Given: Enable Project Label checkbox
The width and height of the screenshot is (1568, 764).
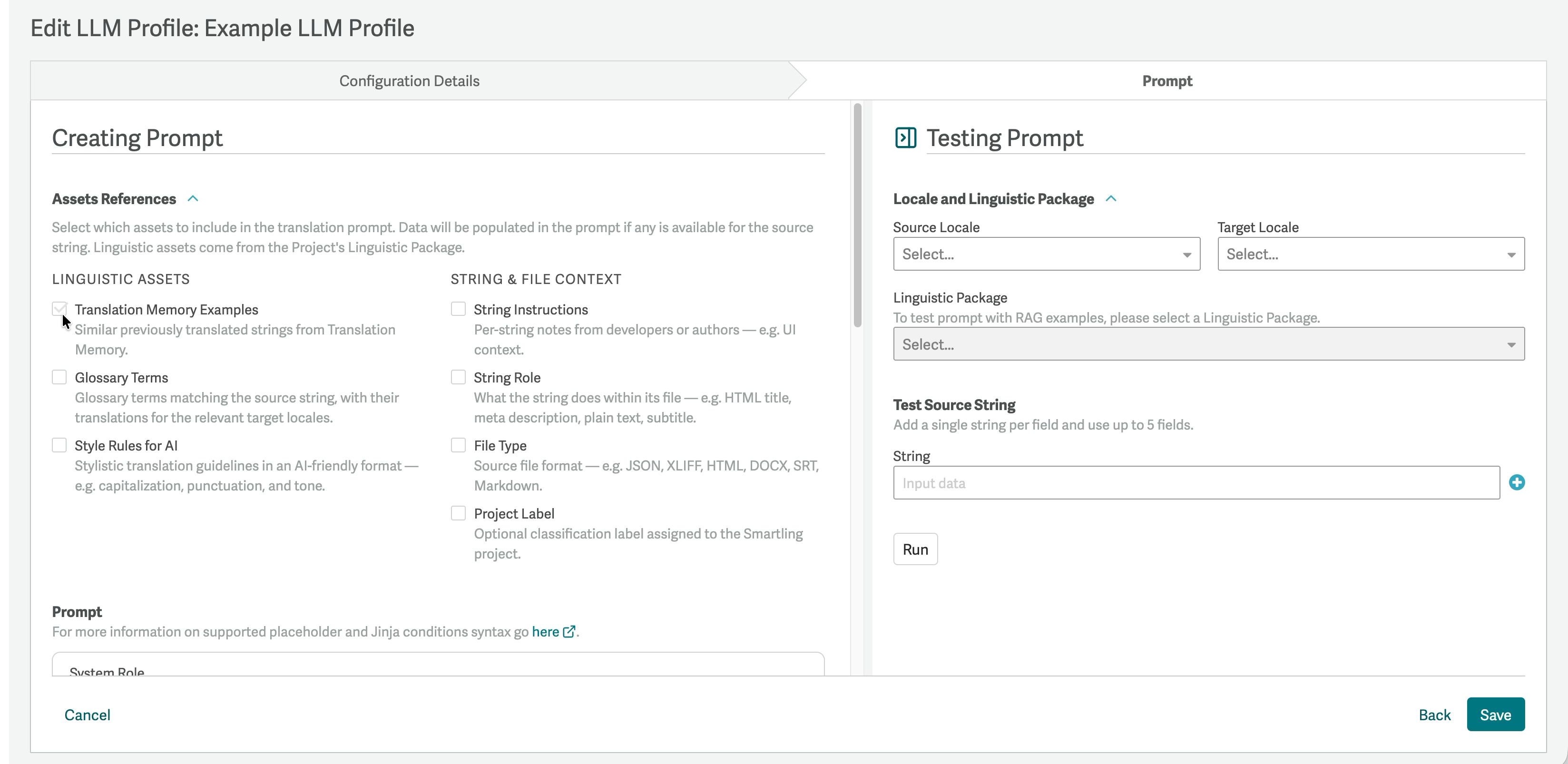Looking at the screenshot, I should [x=458, y=514].
